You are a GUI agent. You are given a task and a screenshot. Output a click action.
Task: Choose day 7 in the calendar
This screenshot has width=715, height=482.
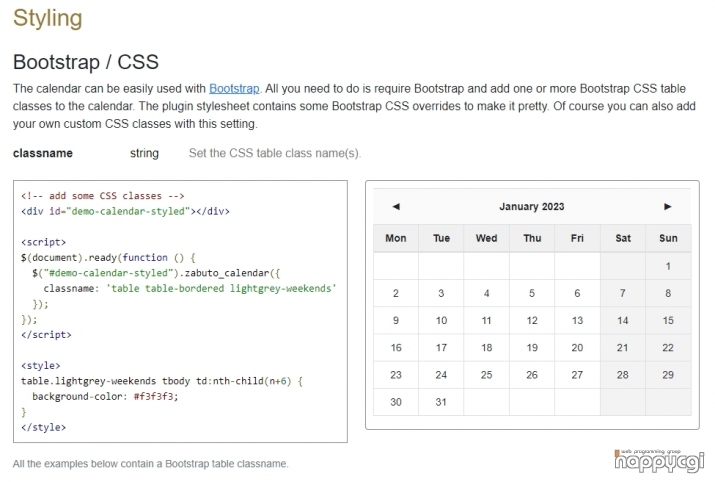623,293
